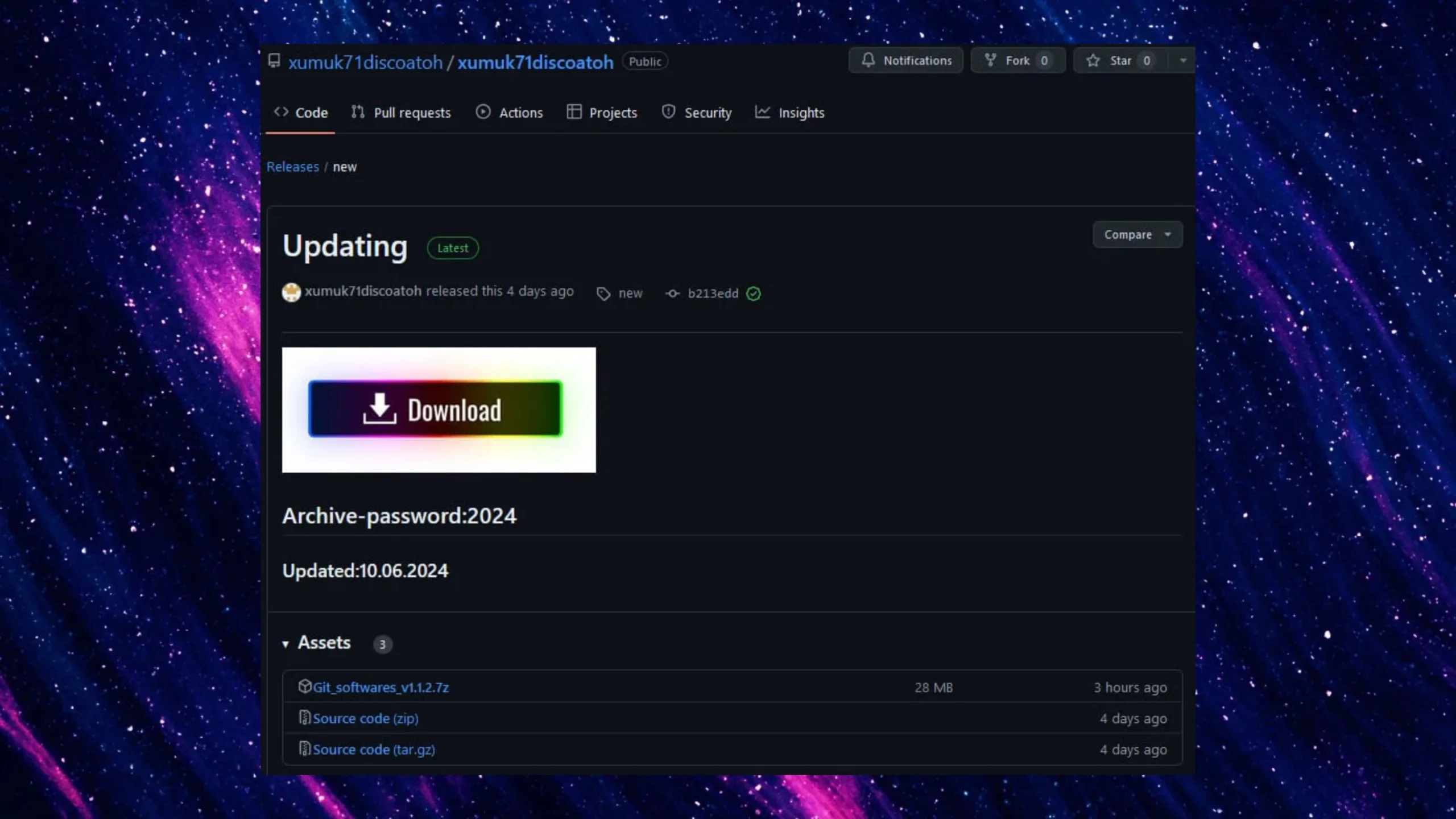1456x819 pixels.
Task: Click the green verified checkmark icon
Action: tap(754, 293)
